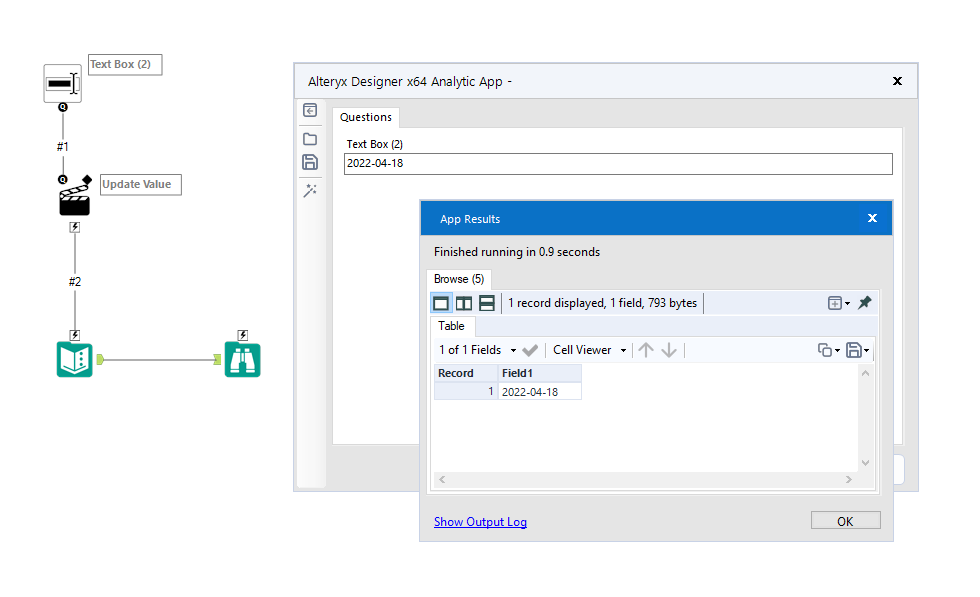Screen dimensions: 980x597
Task: Open the Browse tool (binoculars) on canvas
Action: coord(242,360)
